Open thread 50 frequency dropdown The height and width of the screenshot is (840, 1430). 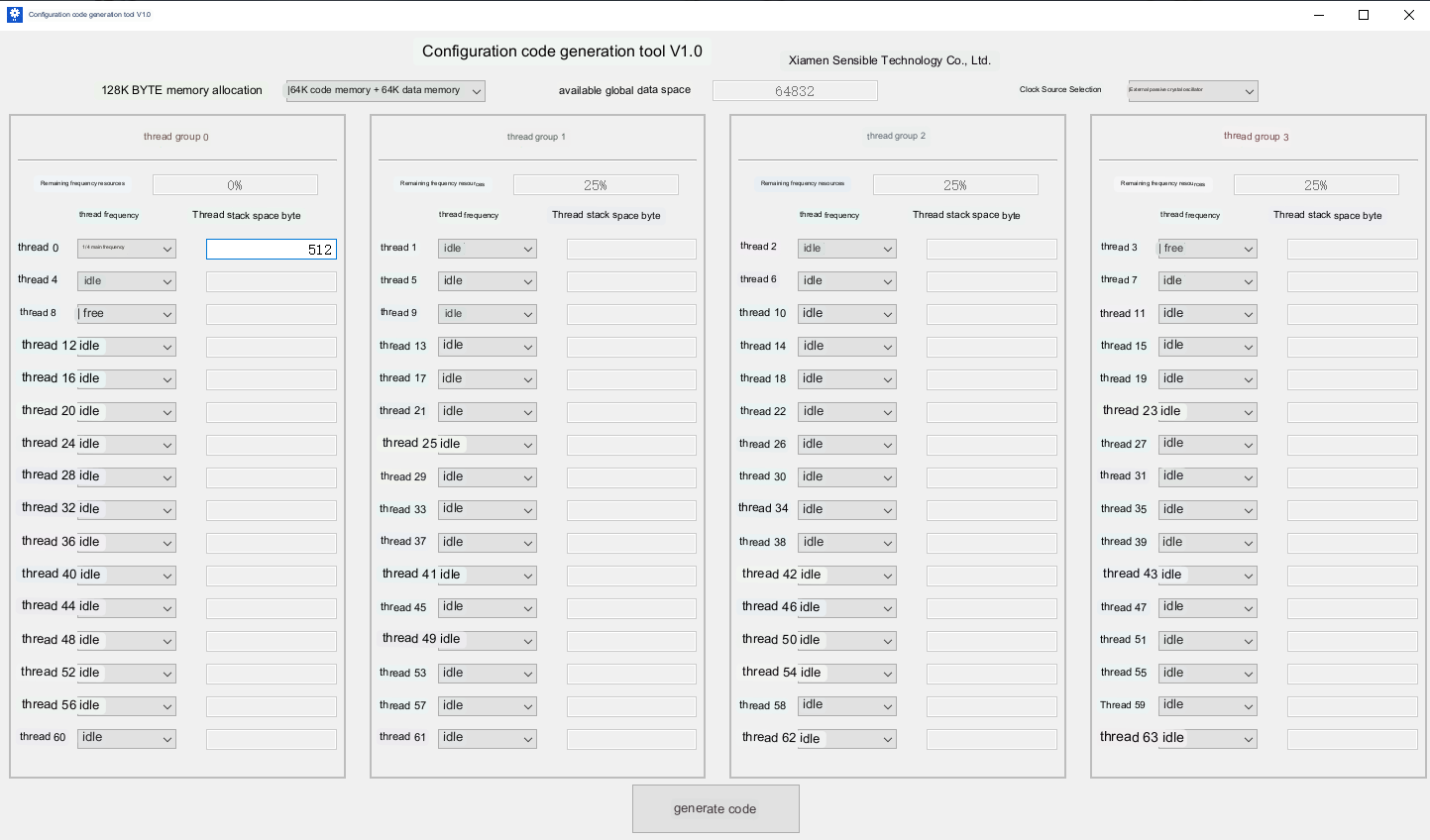point(847,641)
